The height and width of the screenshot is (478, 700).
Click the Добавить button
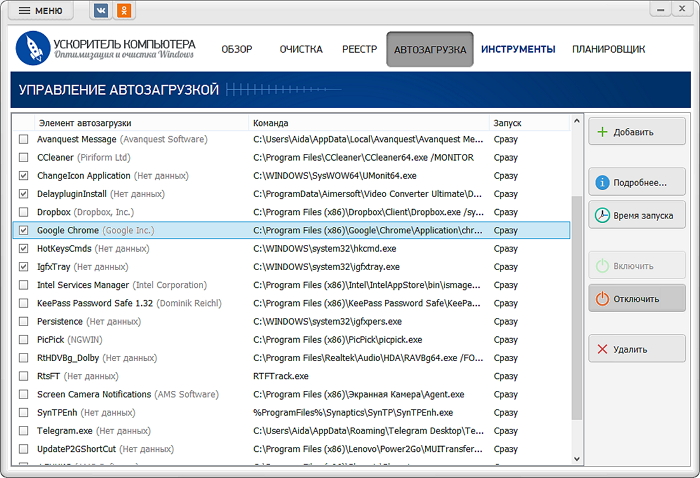pyautogui.click(x=637, y=132)
